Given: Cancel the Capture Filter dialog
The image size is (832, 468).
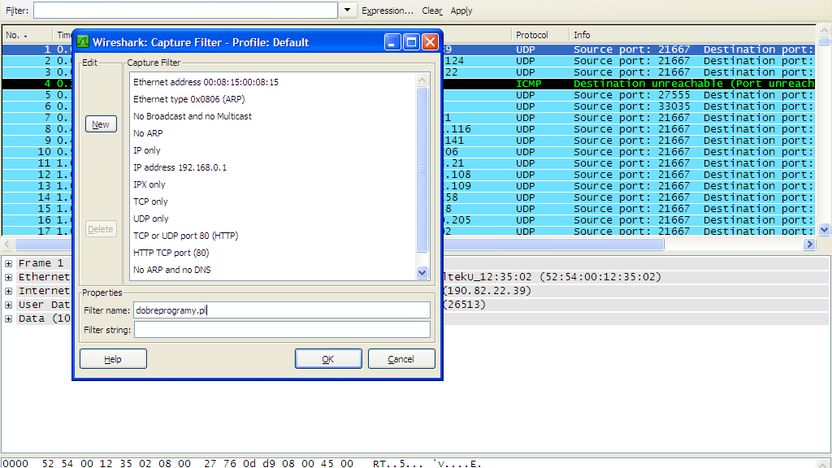Looking at the screenshot, I should (401, 359).
